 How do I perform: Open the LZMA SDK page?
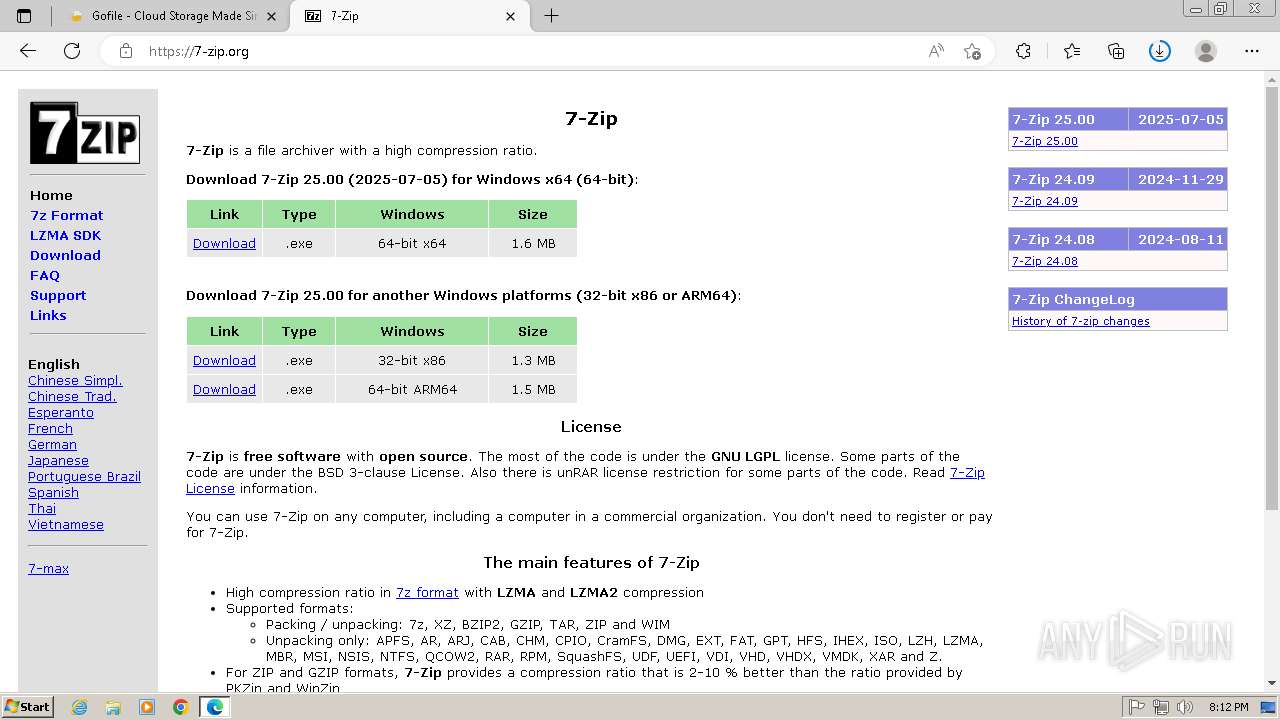pos(65,235)
